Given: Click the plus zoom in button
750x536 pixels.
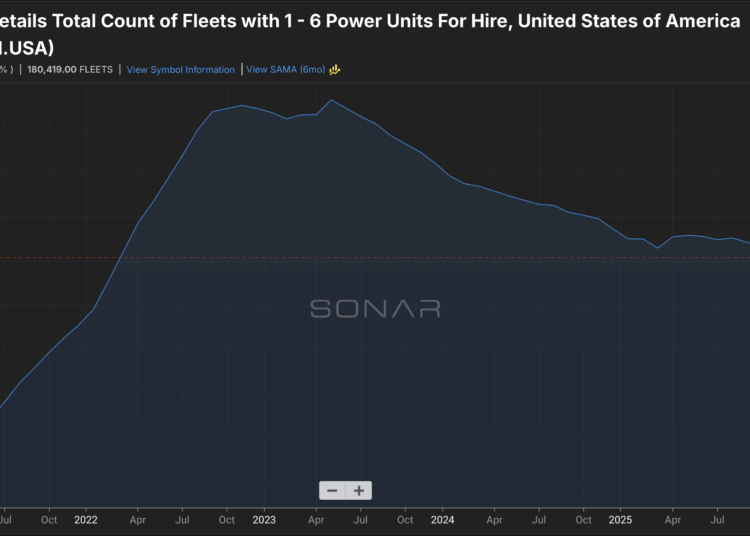Looking at the screenshot, I should coord(359,490).
